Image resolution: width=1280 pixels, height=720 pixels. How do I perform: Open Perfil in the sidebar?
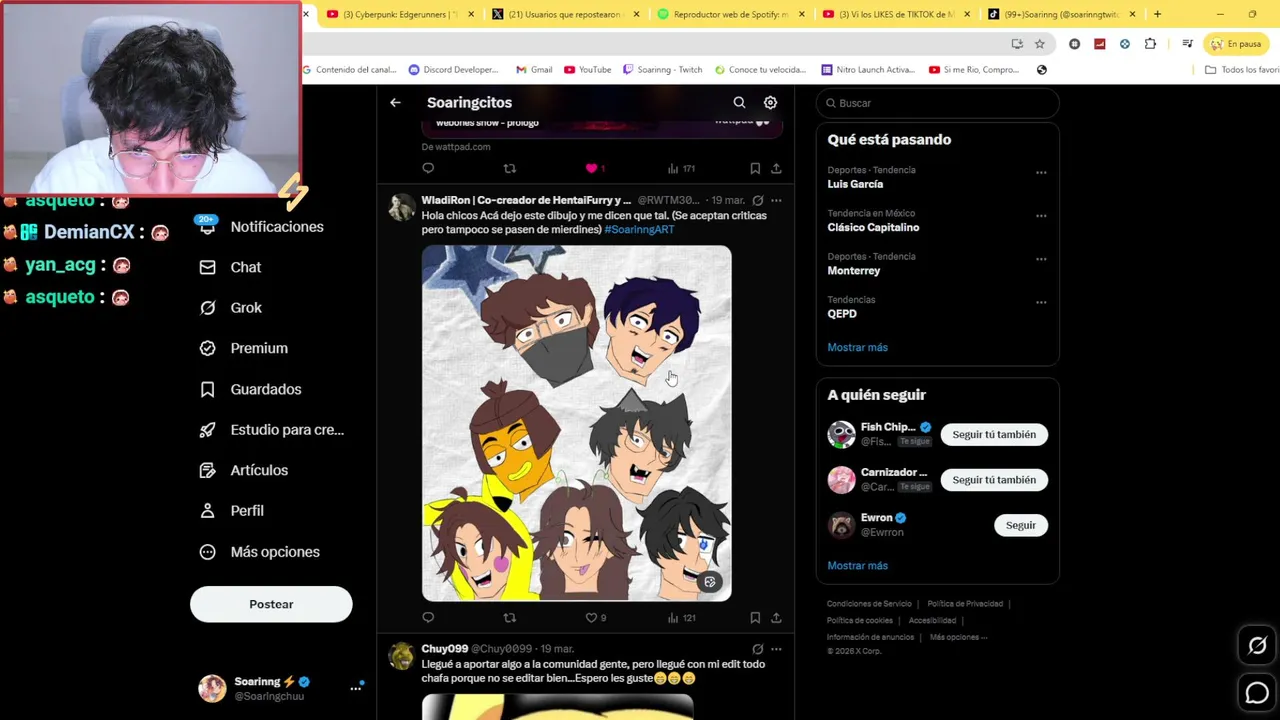coord(232,511)
